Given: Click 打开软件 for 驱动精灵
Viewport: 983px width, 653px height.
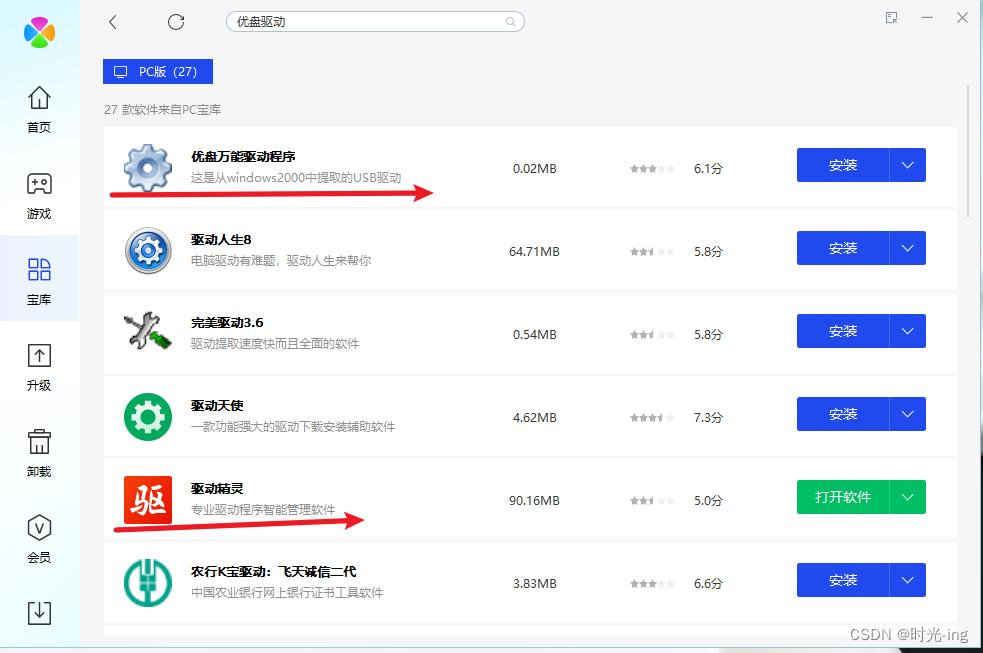Looking at the screenshot, I should coord(843,497).
